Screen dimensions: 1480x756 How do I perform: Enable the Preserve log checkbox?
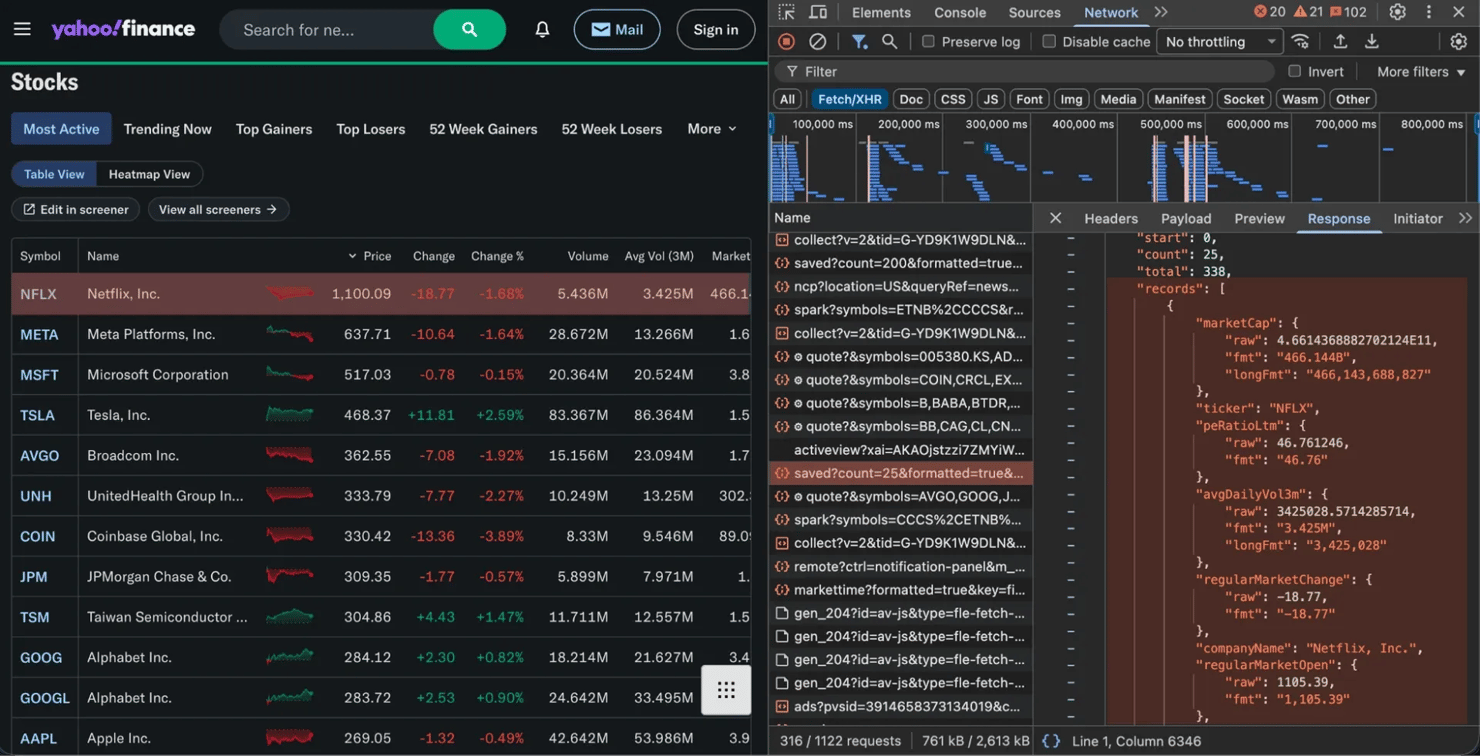coord(929,42)
